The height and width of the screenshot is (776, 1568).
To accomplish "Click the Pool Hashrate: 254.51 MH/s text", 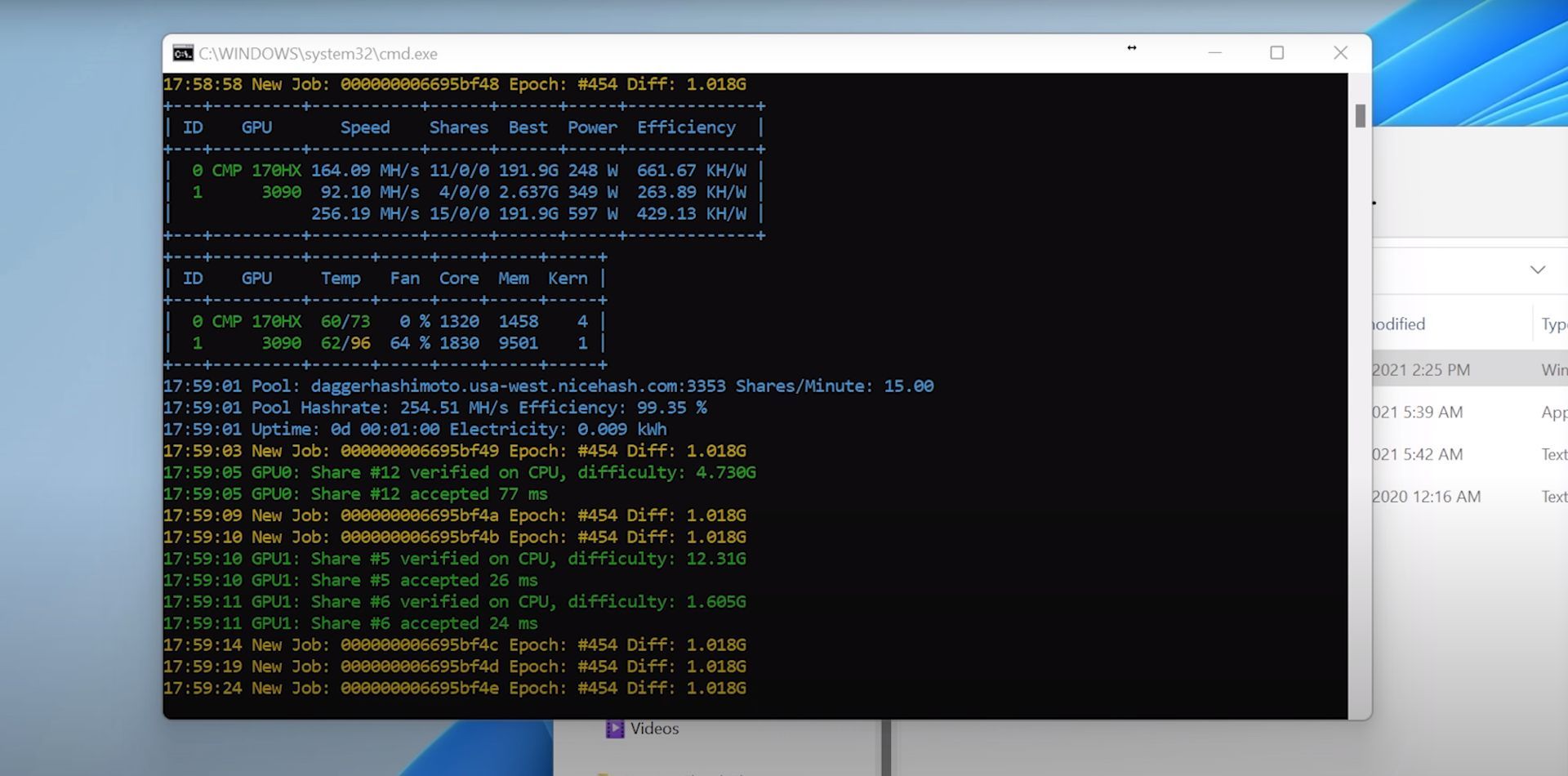I will [380, 408].
